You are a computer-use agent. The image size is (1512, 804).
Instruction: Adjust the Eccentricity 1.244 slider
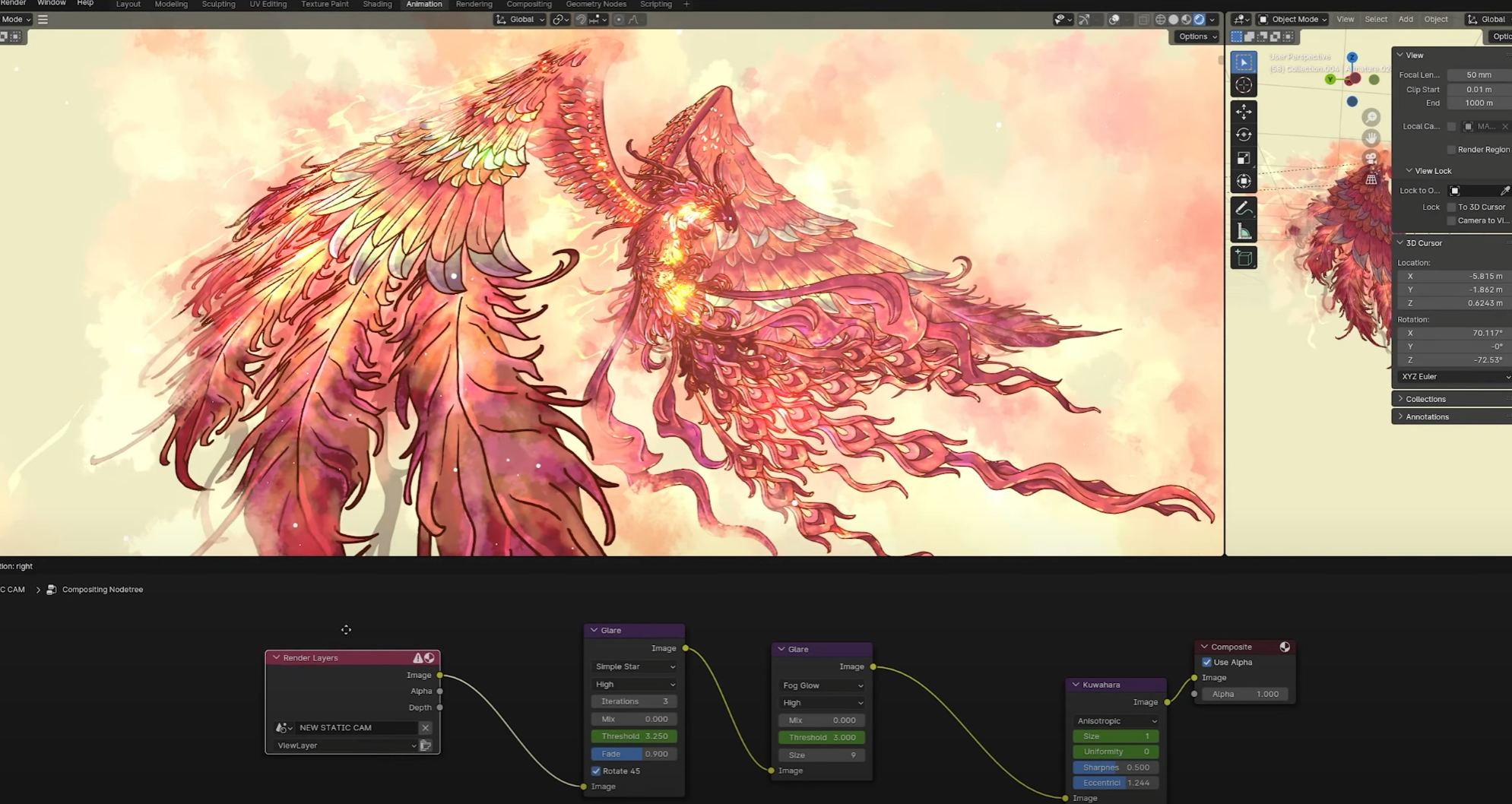(x=1116, y=783)
